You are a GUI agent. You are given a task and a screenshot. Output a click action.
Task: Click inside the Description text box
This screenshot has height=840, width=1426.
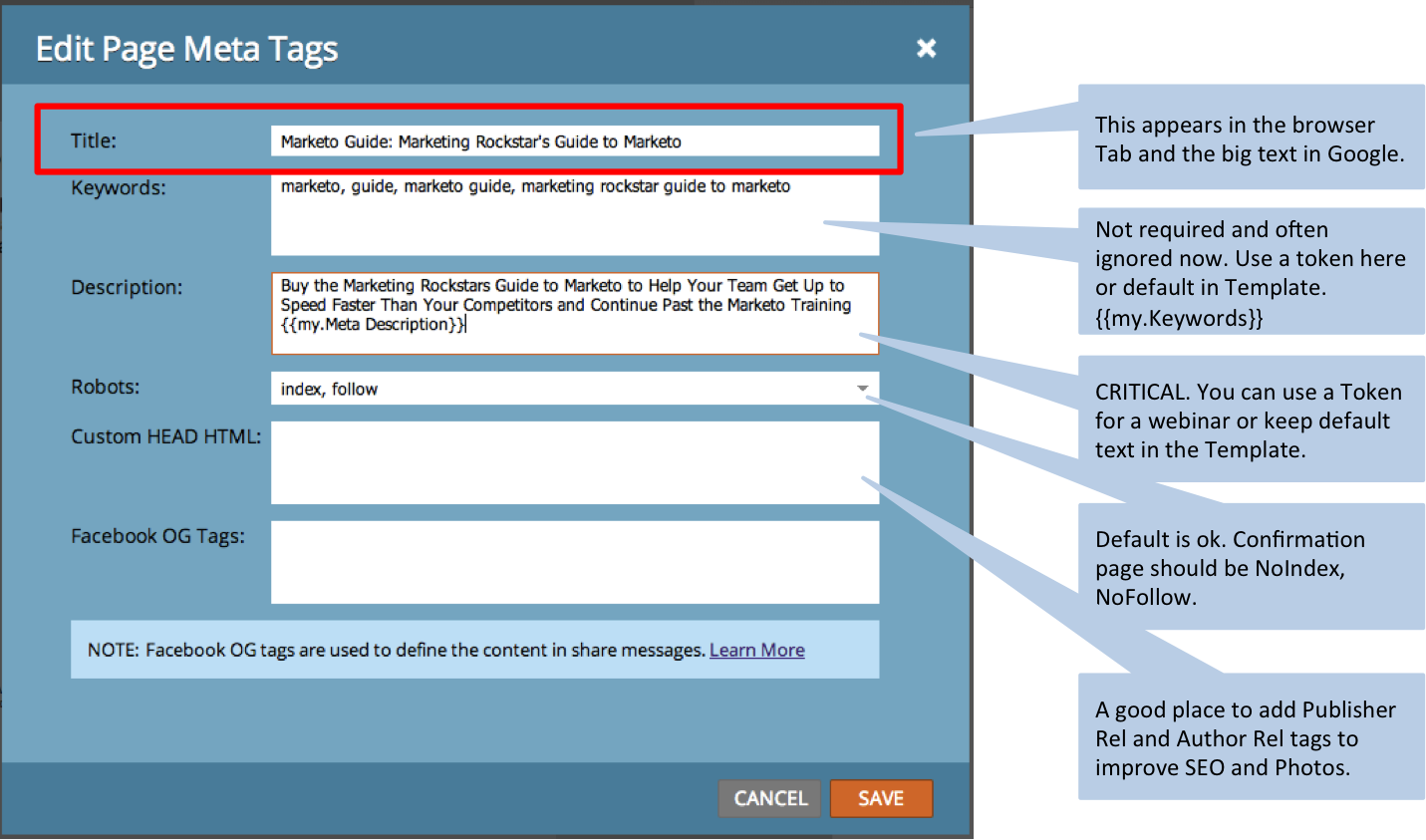click(x=574, y=313)
